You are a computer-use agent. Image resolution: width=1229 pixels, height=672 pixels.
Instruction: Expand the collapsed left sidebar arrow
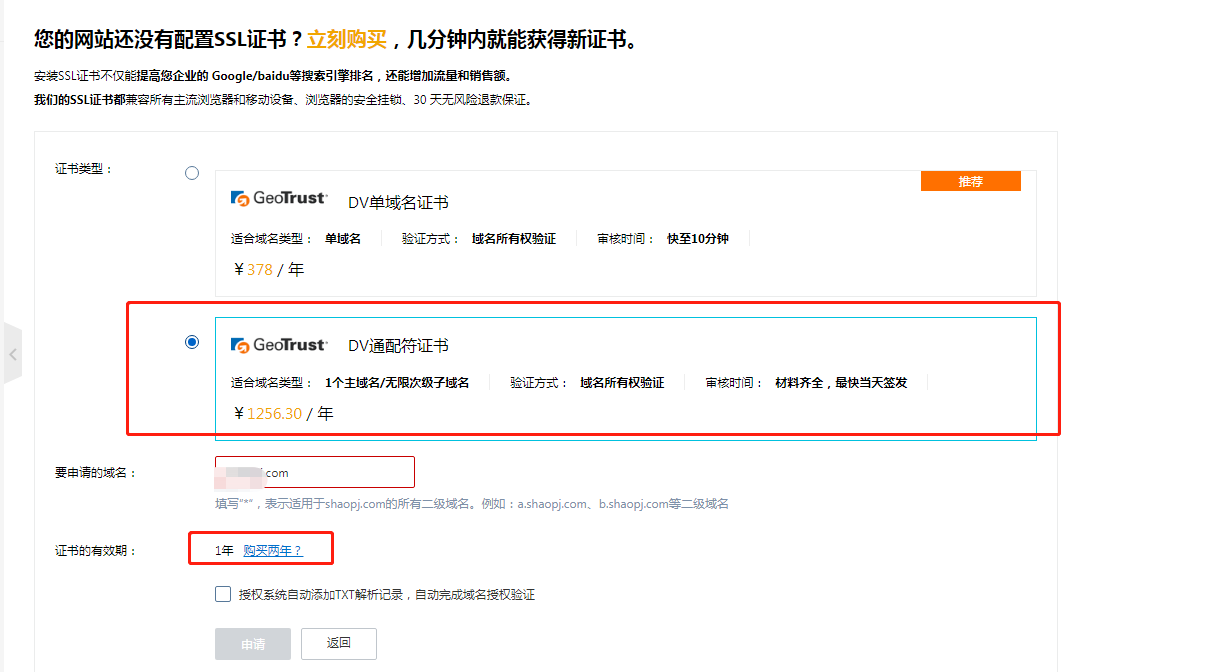click(x=12, y=354)
